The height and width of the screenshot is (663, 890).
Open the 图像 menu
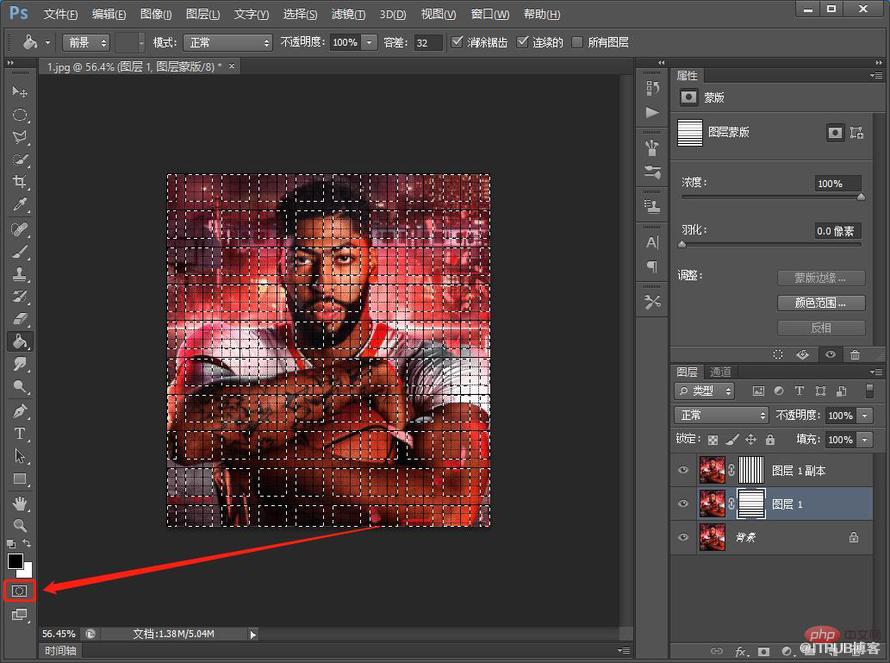156,14
